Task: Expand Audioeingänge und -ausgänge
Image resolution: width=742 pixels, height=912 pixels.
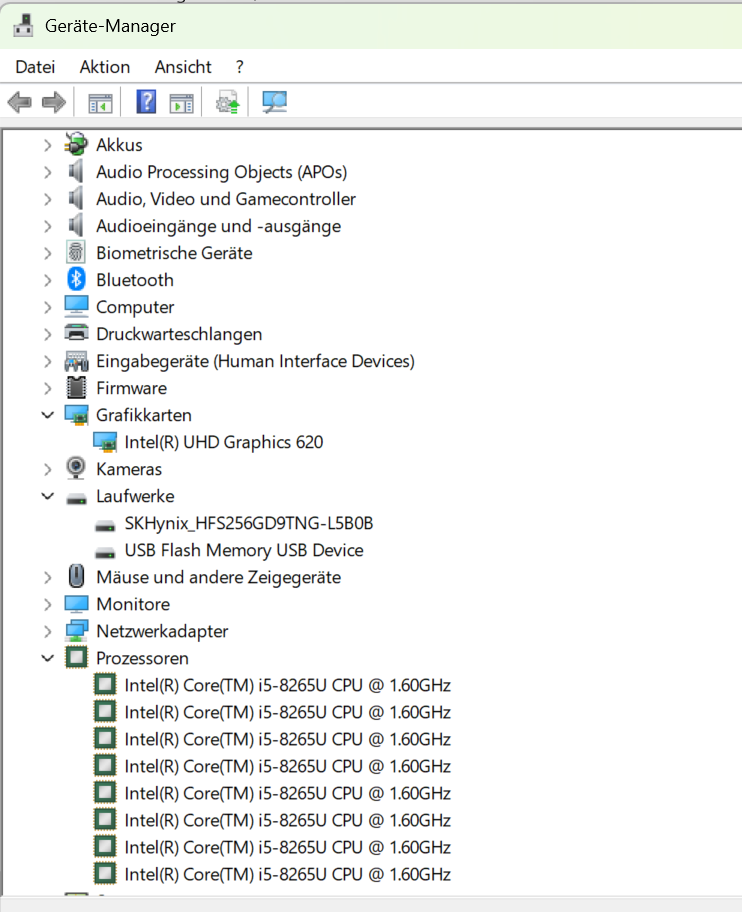Action: [47, 226]
